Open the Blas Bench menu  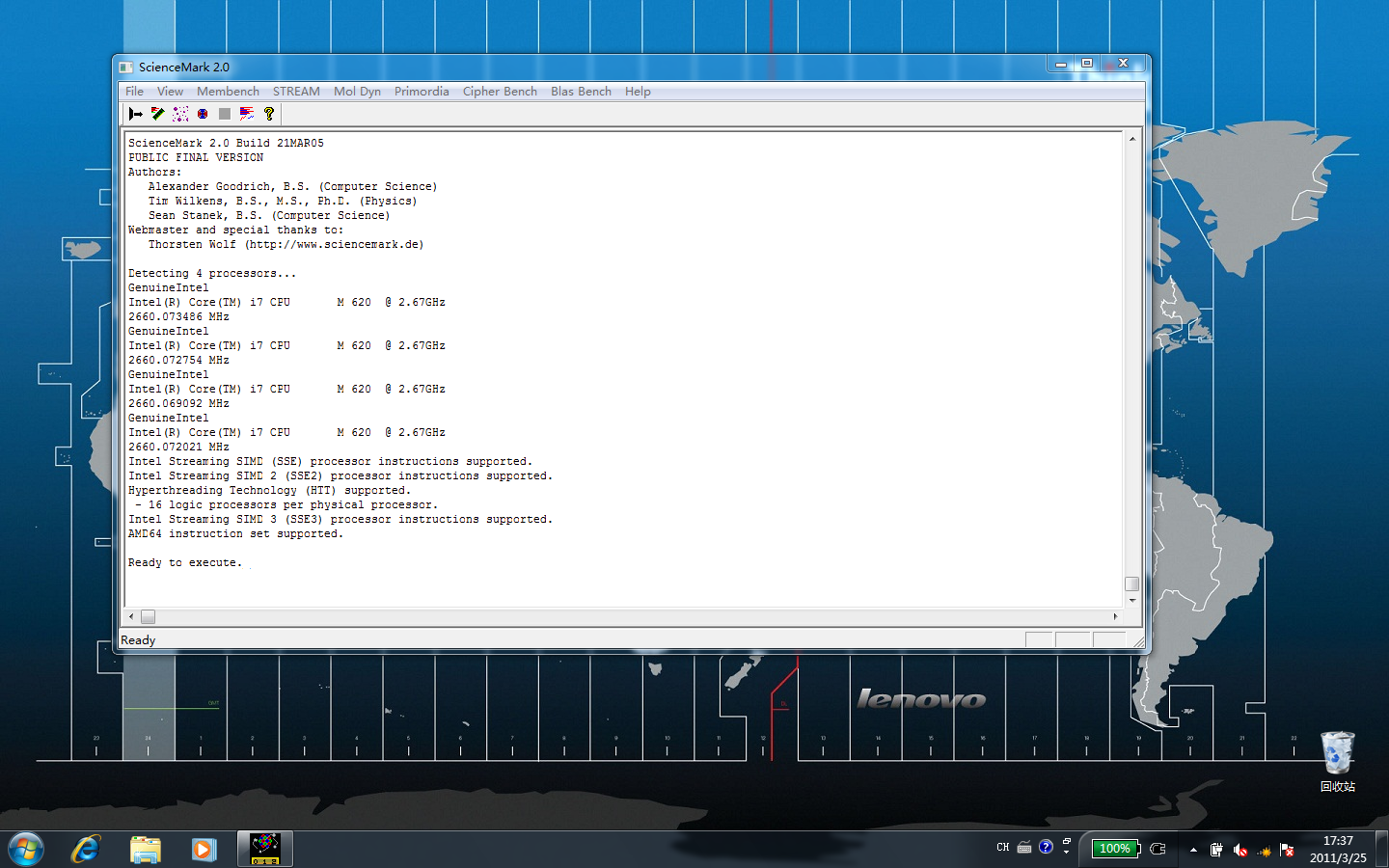click(581, 92)
